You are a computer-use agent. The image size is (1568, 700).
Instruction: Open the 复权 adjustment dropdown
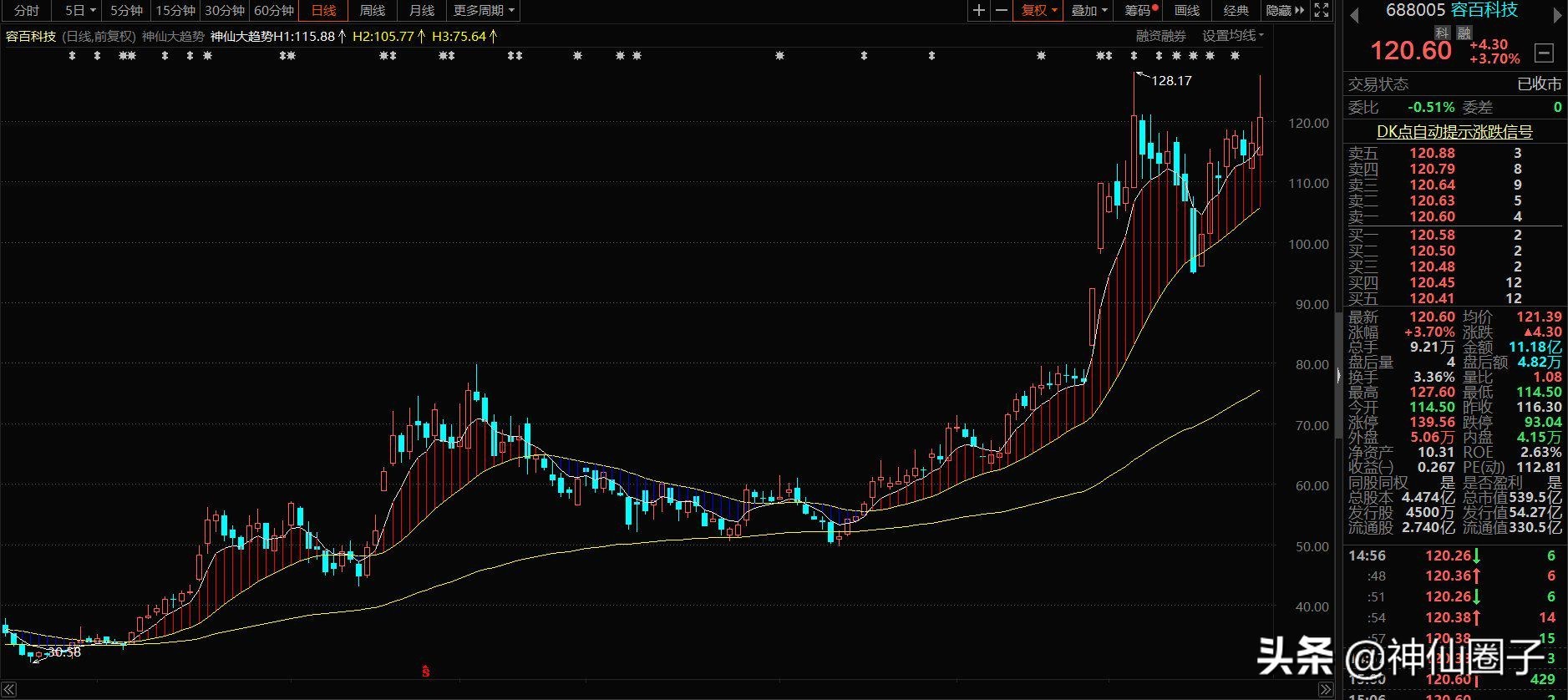click(1039, 10)
